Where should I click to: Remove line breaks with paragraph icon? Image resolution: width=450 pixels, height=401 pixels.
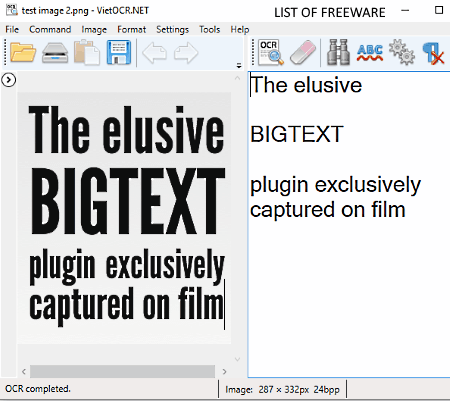point(433,53)
